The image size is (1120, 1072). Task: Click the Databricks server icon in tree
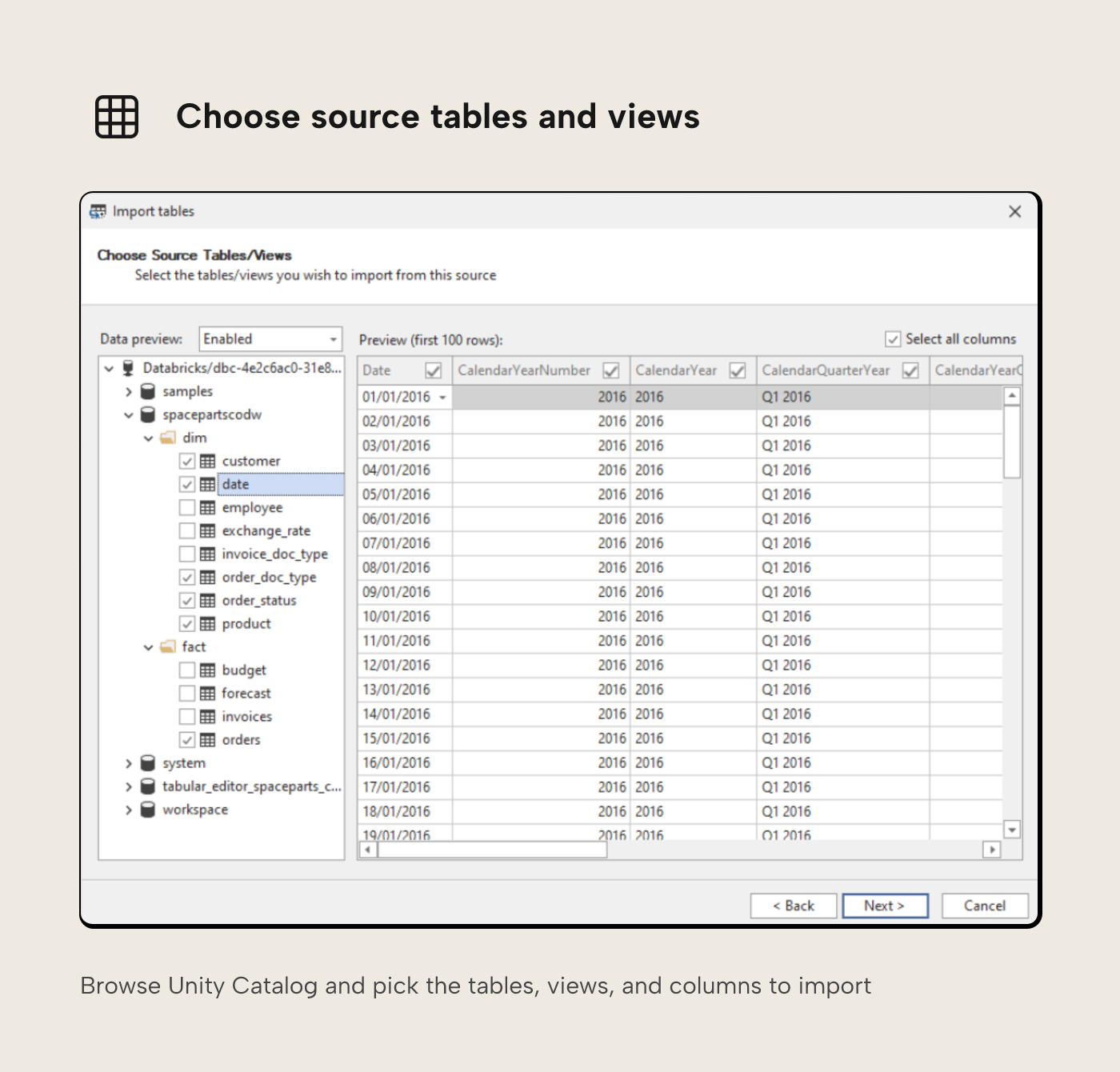(x=128, y=368)
